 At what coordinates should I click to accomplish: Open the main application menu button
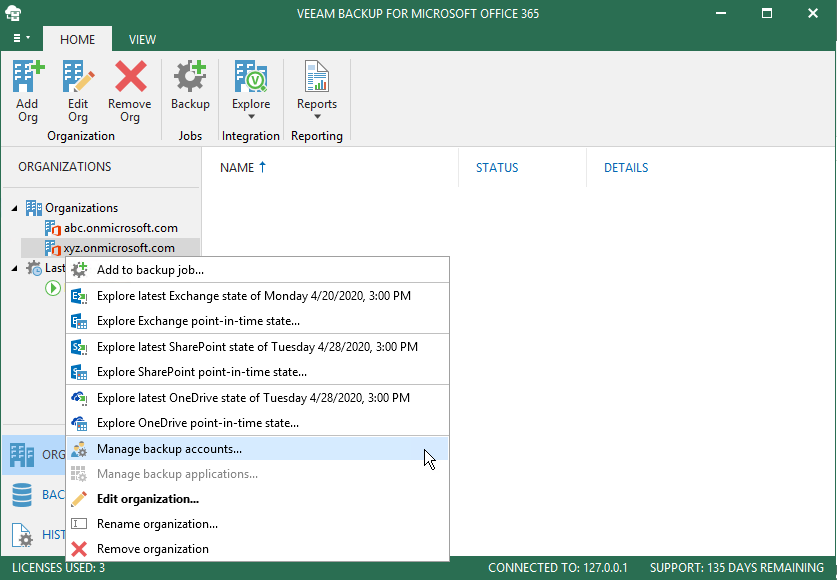[21, 39]
